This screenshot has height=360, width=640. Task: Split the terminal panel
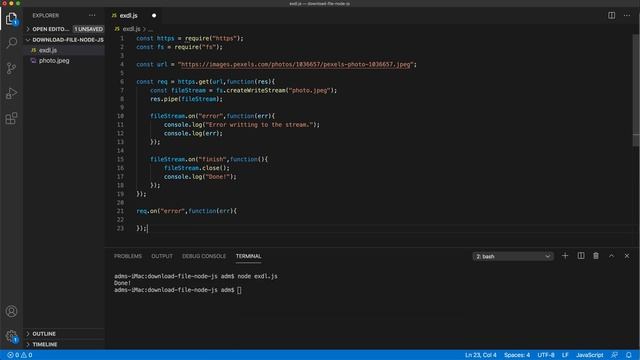pos(581,256)
